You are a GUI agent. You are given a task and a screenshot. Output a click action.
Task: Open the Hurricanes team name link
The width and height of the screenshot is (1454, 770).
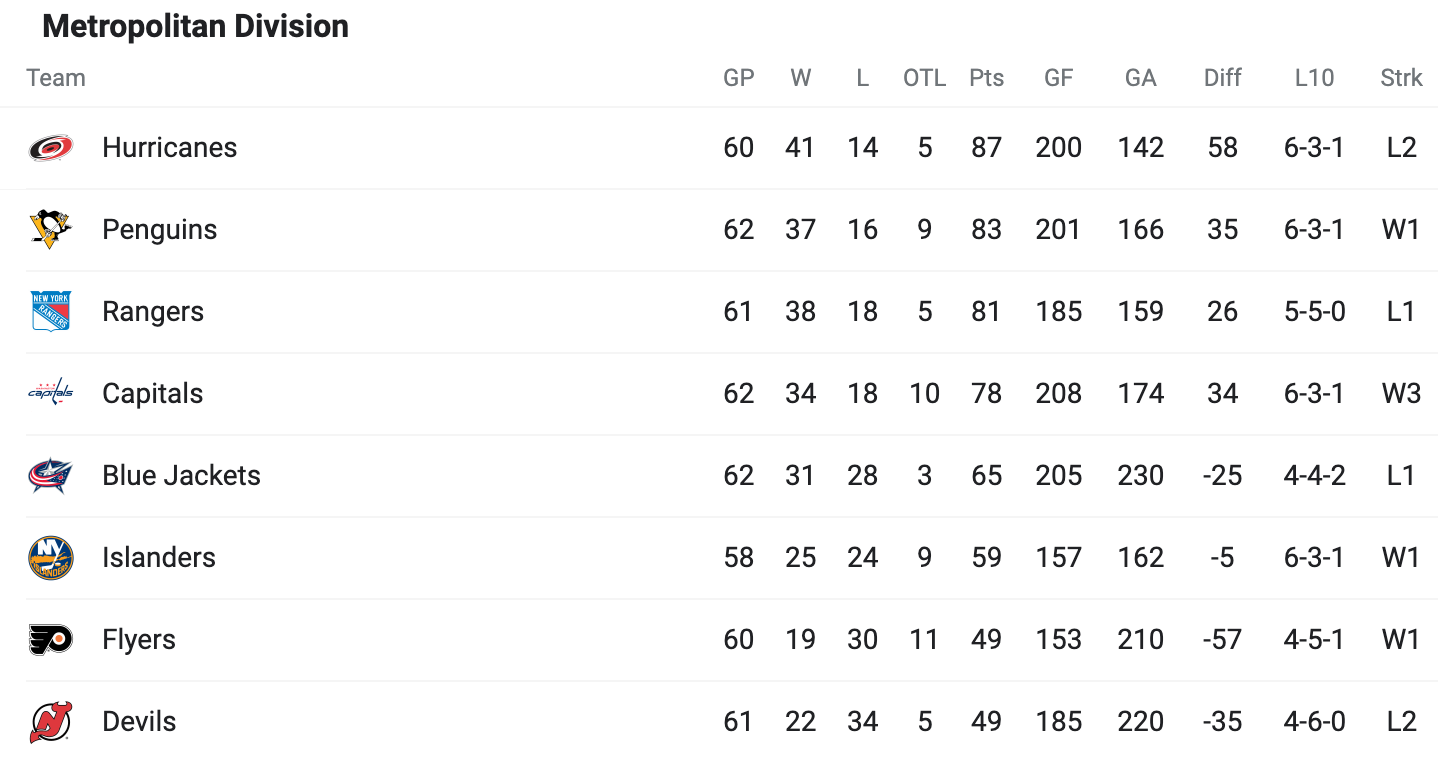[169, 148]
